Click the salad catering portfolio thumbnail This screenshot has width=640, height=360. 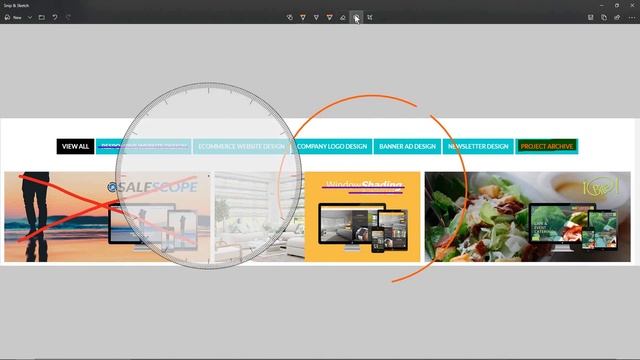(527, 217)
